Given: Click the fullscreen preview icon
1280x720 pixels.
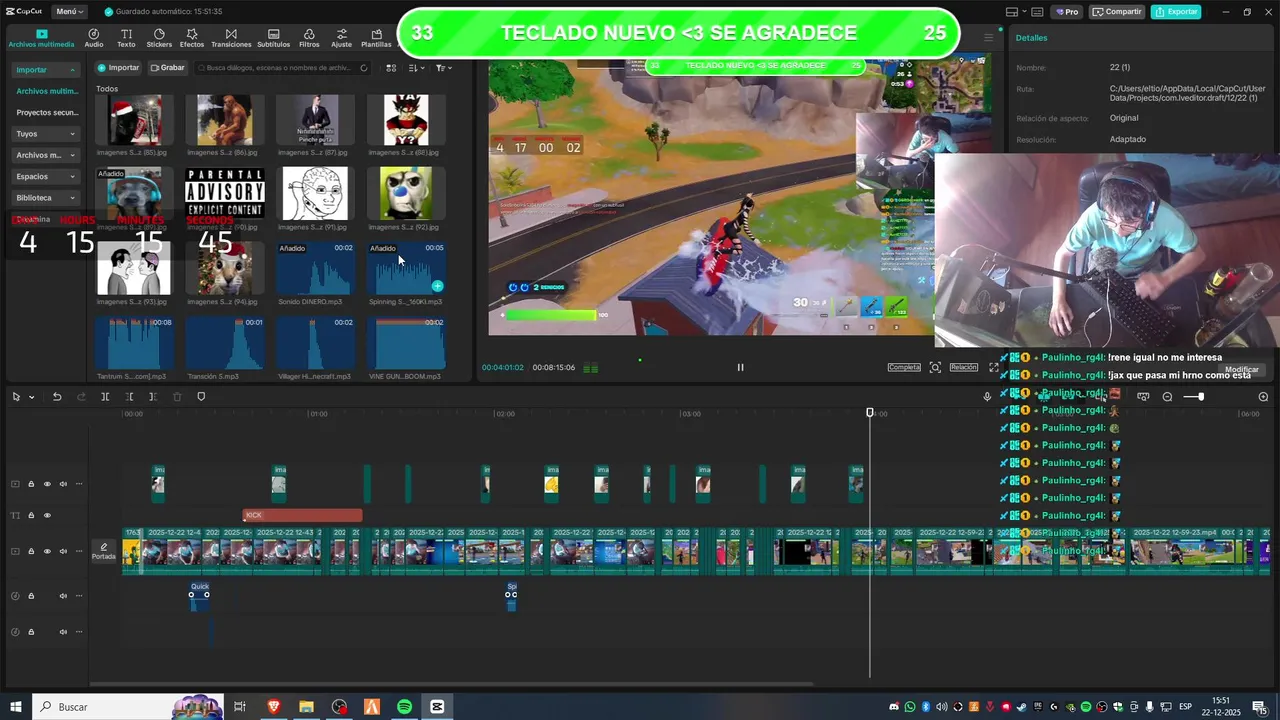Looking at the screenshot, I should [x=994, y=367].
